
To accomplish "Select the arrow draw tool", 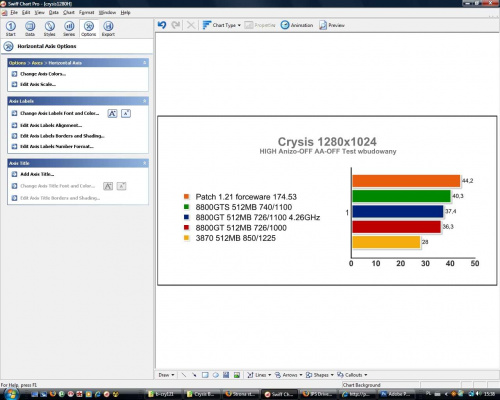I will click(x=194, y=375).
